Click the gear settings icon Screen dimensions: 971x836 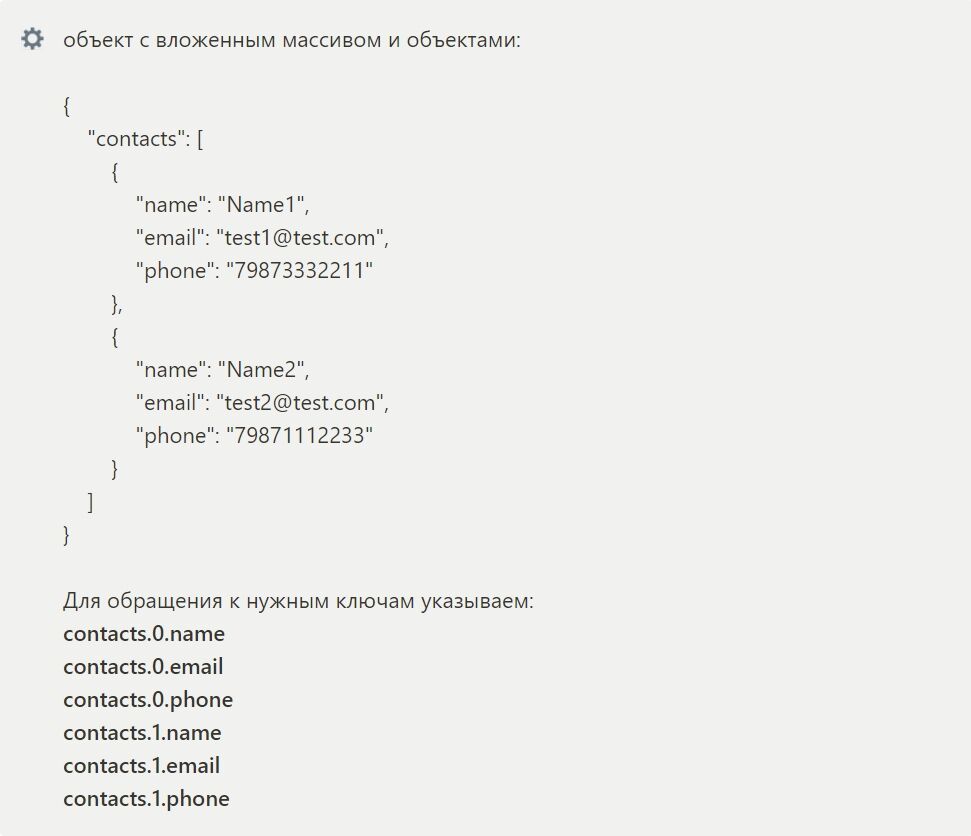32,40
